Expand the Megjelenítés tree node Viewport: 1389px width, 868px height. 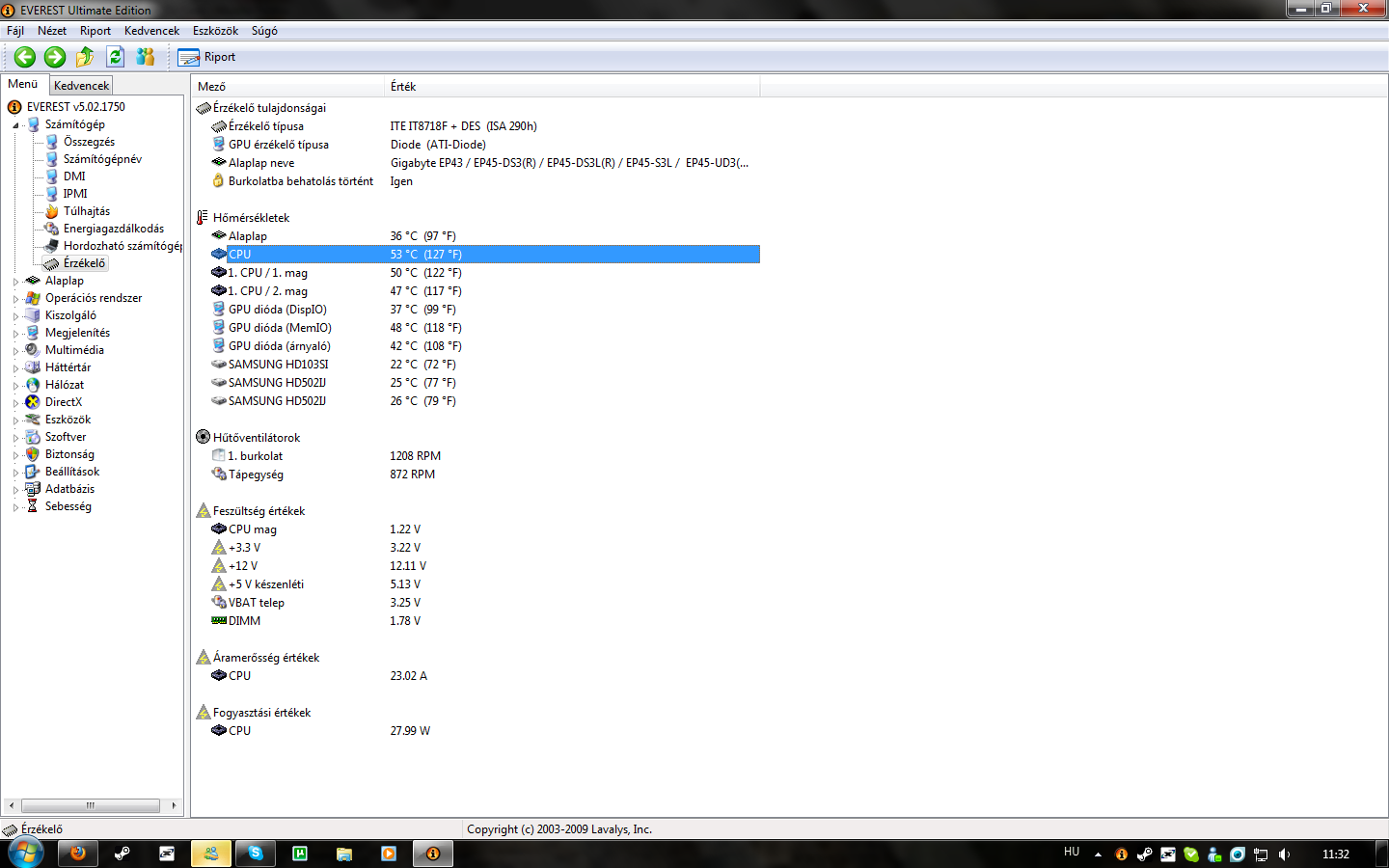[x=15, y=334]
